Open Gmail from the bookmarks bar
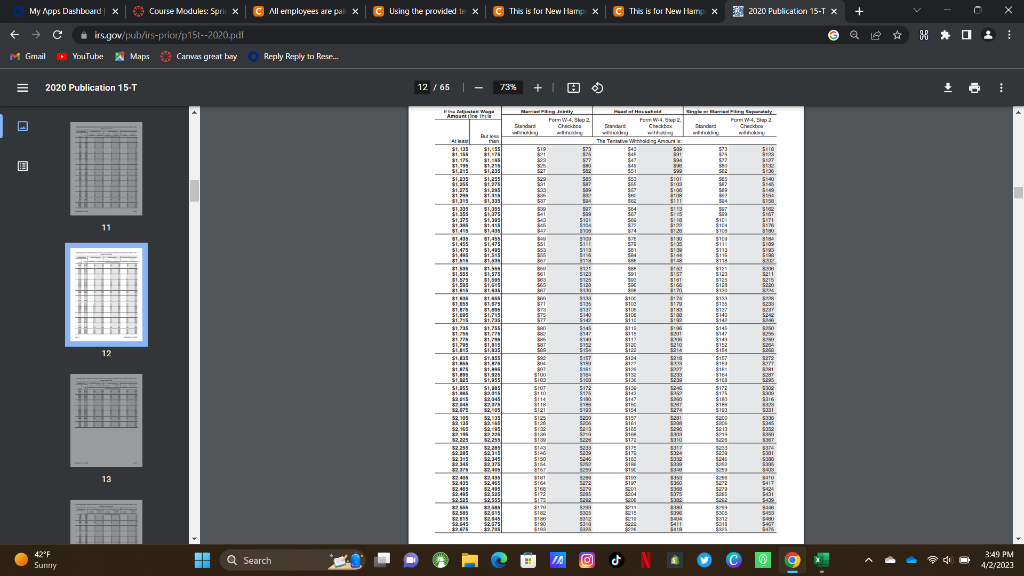1024x576 pixels. click(29, 55)
